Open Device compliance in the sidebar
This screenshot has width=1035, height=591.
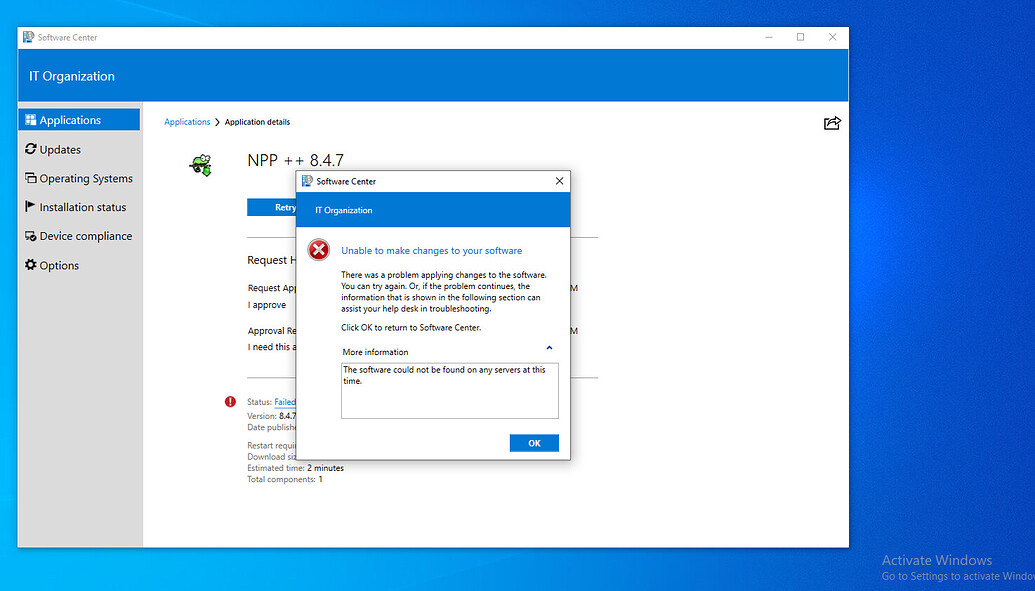[86, 235]
